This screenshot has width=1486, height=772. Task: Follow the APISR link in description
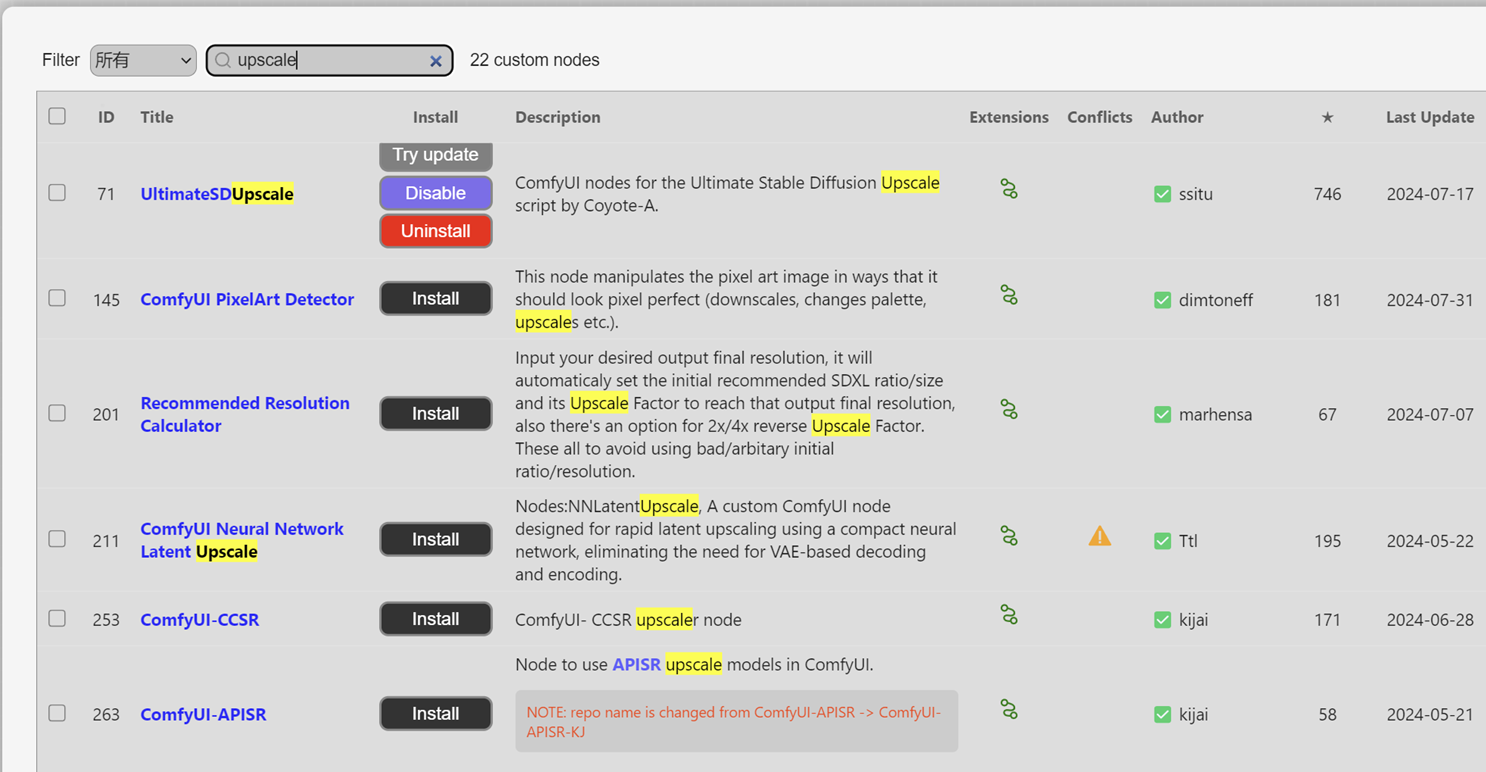click(636, 665)
